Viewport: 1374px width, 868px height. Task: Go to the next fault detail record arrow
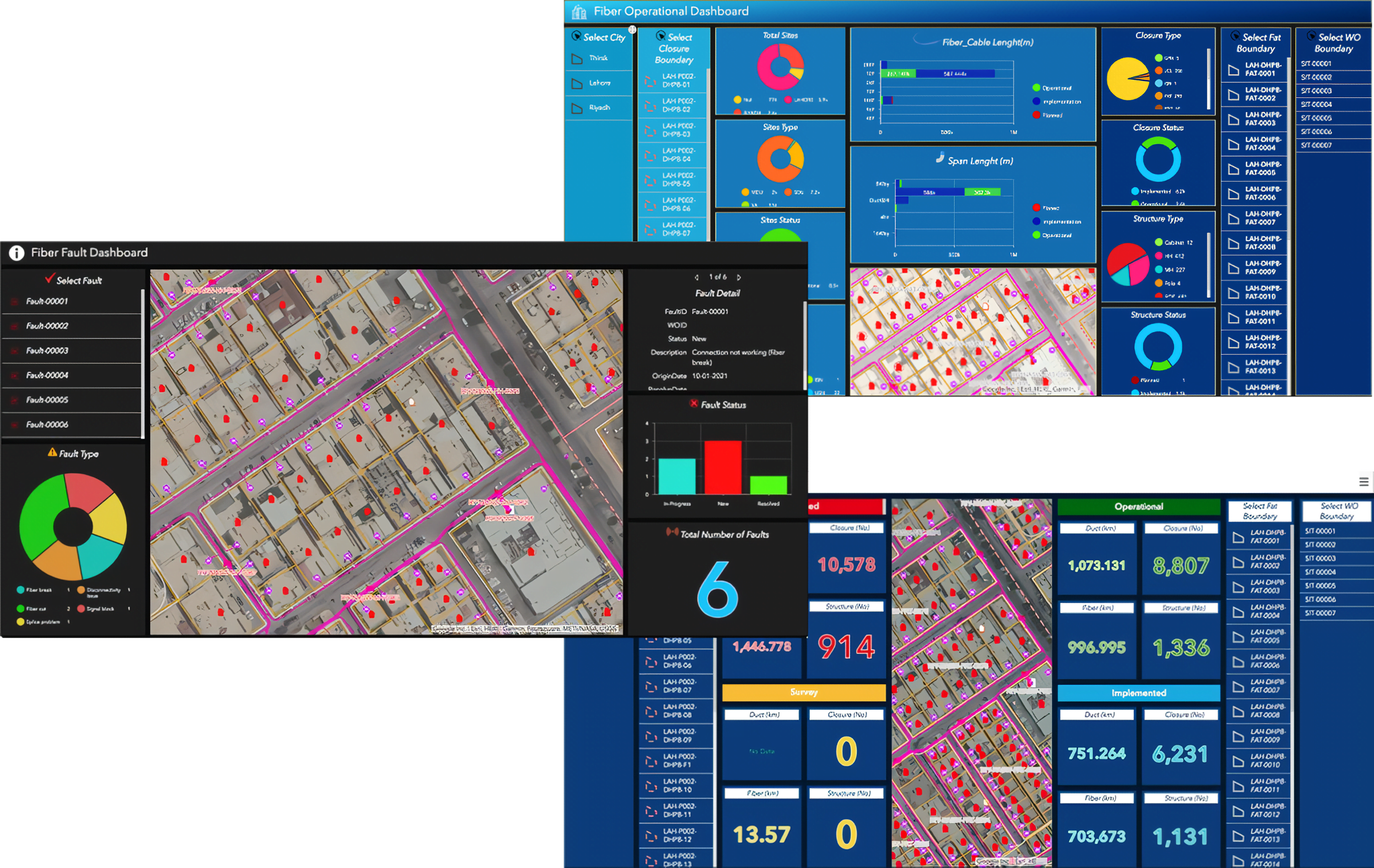(x=739, y=277)
